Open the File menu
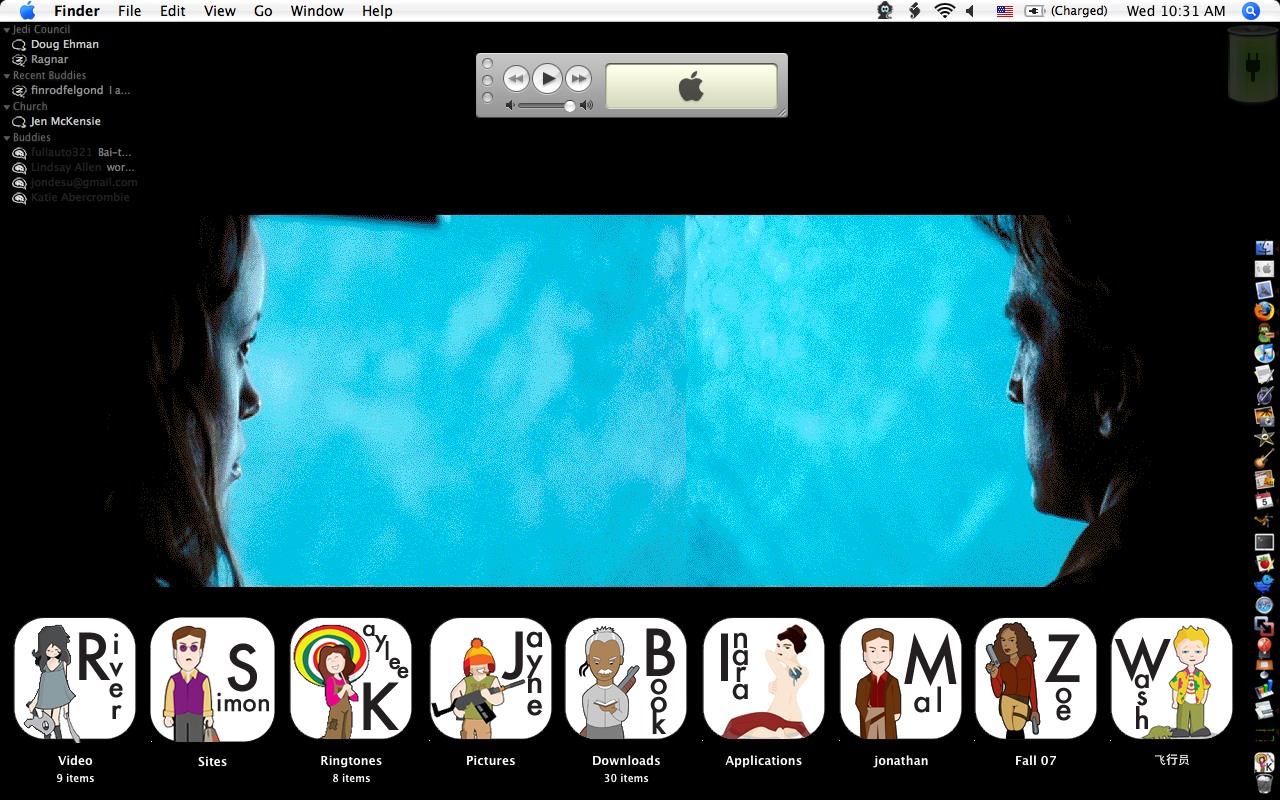1280x800 pixels. [x=129, y=11]
